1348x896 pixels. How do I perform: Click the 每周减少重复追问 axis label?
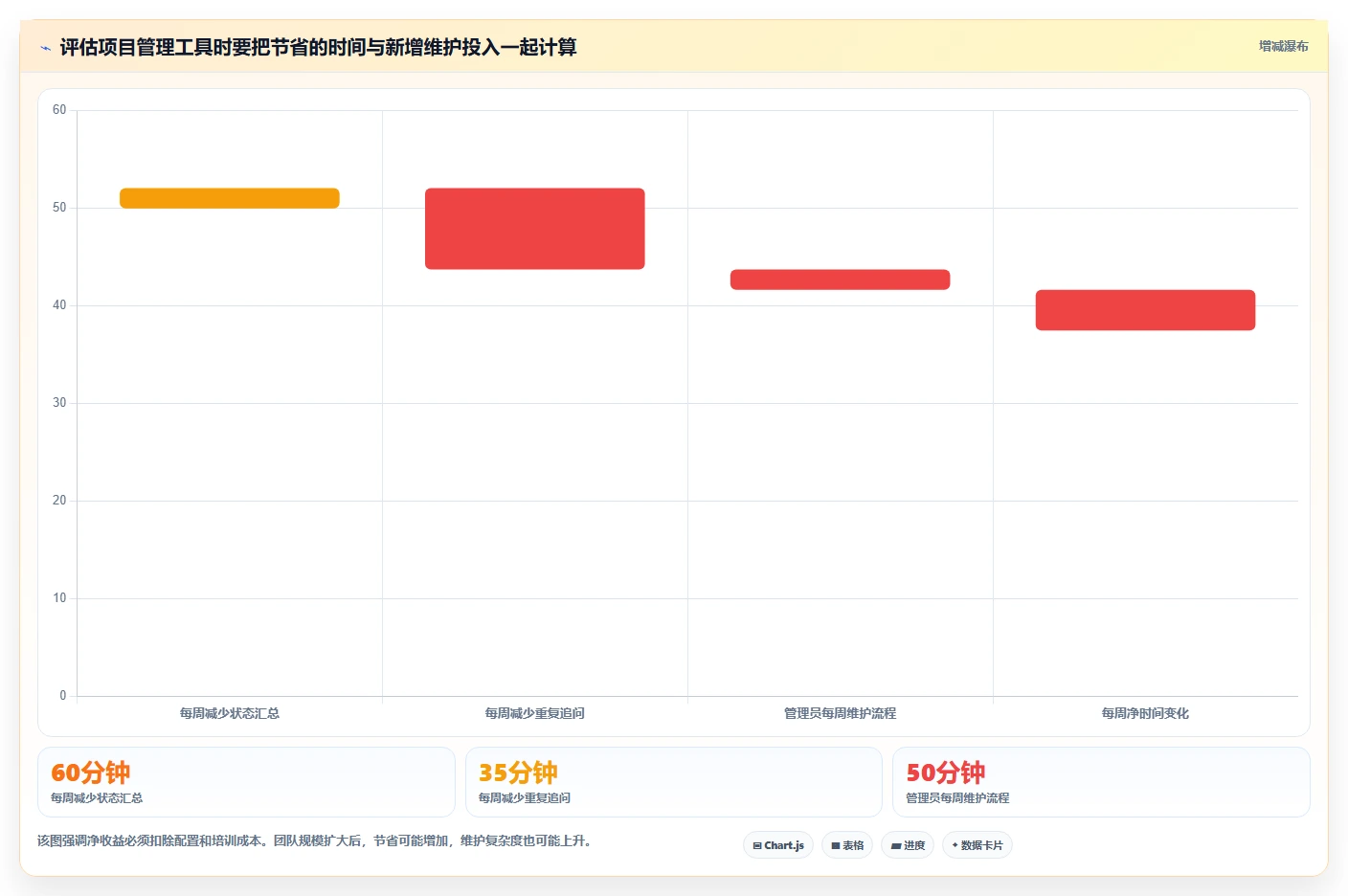tap(535, 713)
